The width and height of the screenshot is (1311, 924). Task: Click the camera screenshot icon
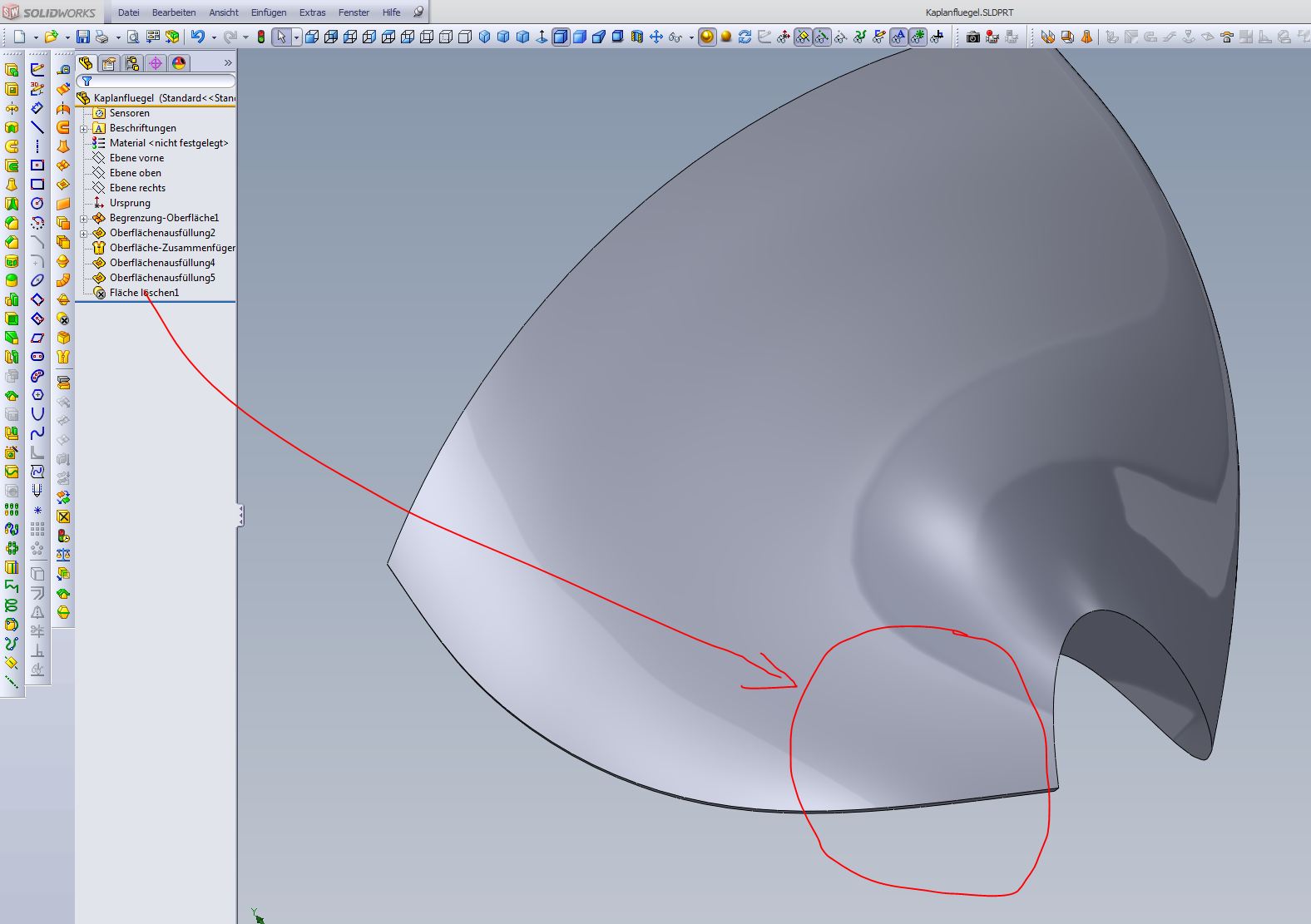tap(972, 37)
